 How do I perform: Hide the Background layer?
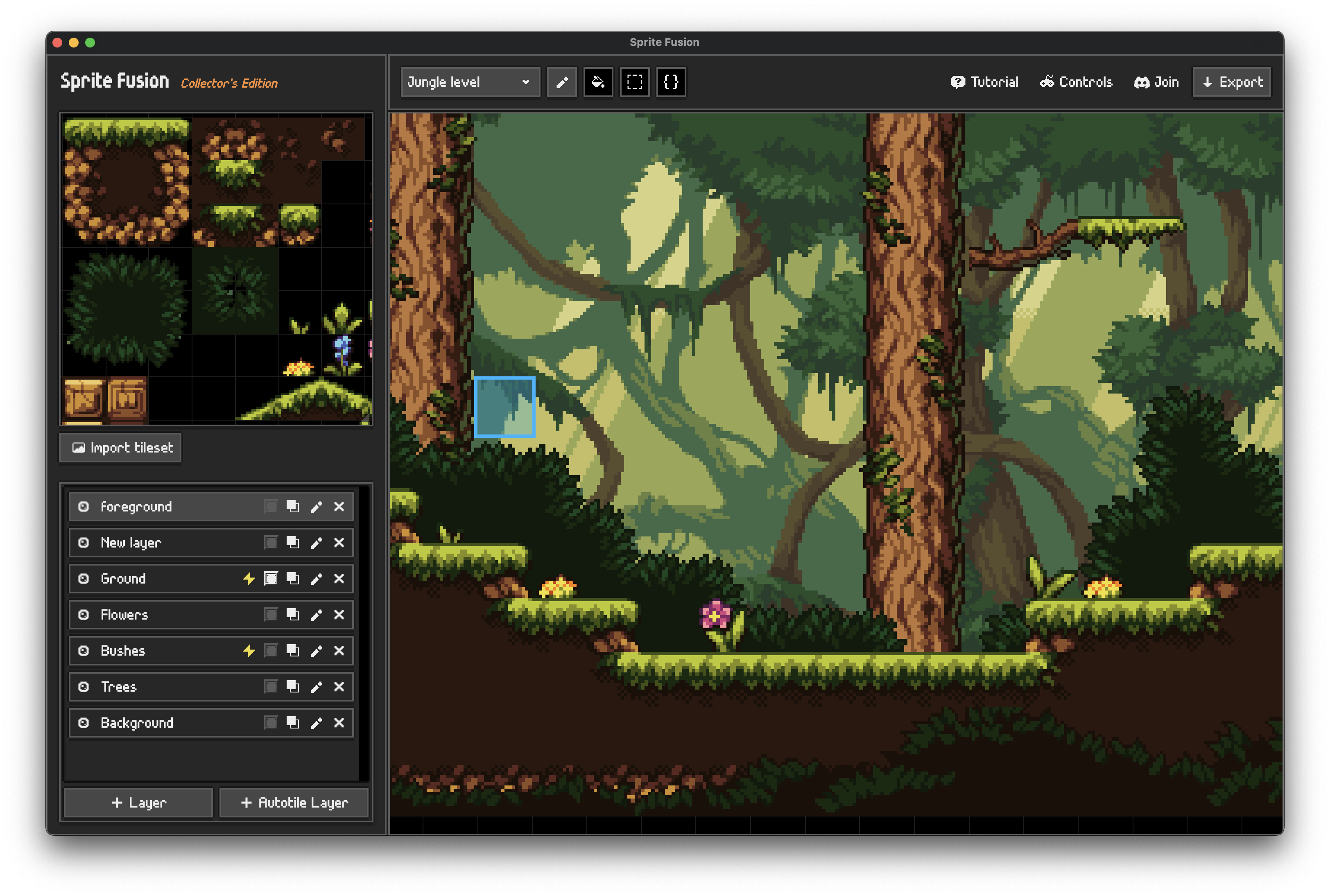click(84, 723)
